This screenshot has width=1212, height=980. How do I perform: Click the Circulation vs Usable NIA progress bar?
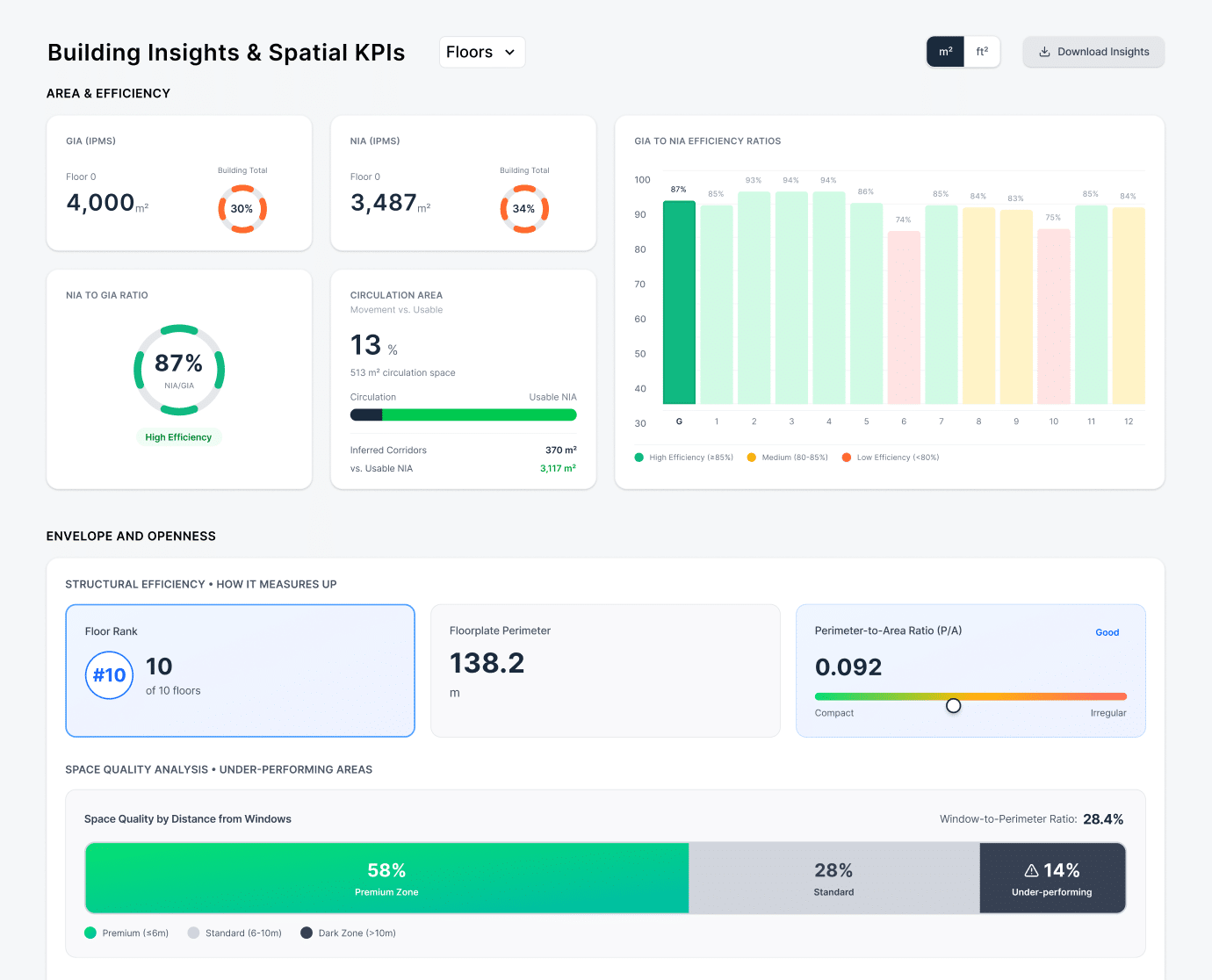click(464, 414)
